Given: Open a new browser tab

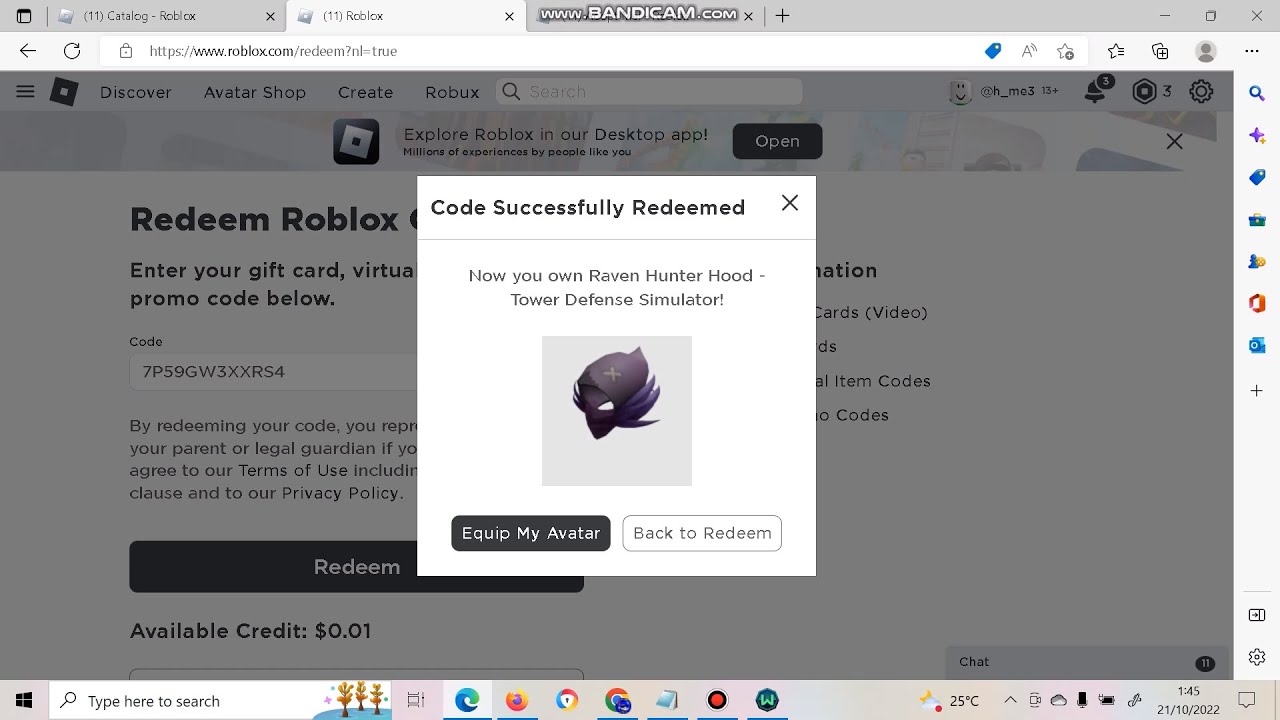Looking at the screenshot, I should tap(783, 16).
